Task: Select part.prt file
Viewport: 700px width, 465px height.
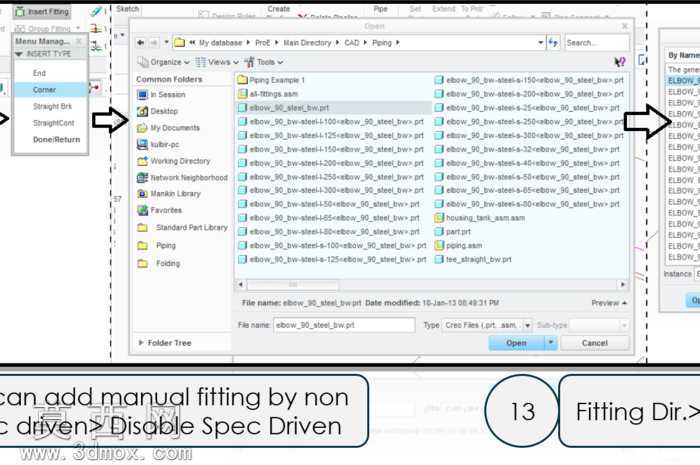Action: tap(453, 232)
